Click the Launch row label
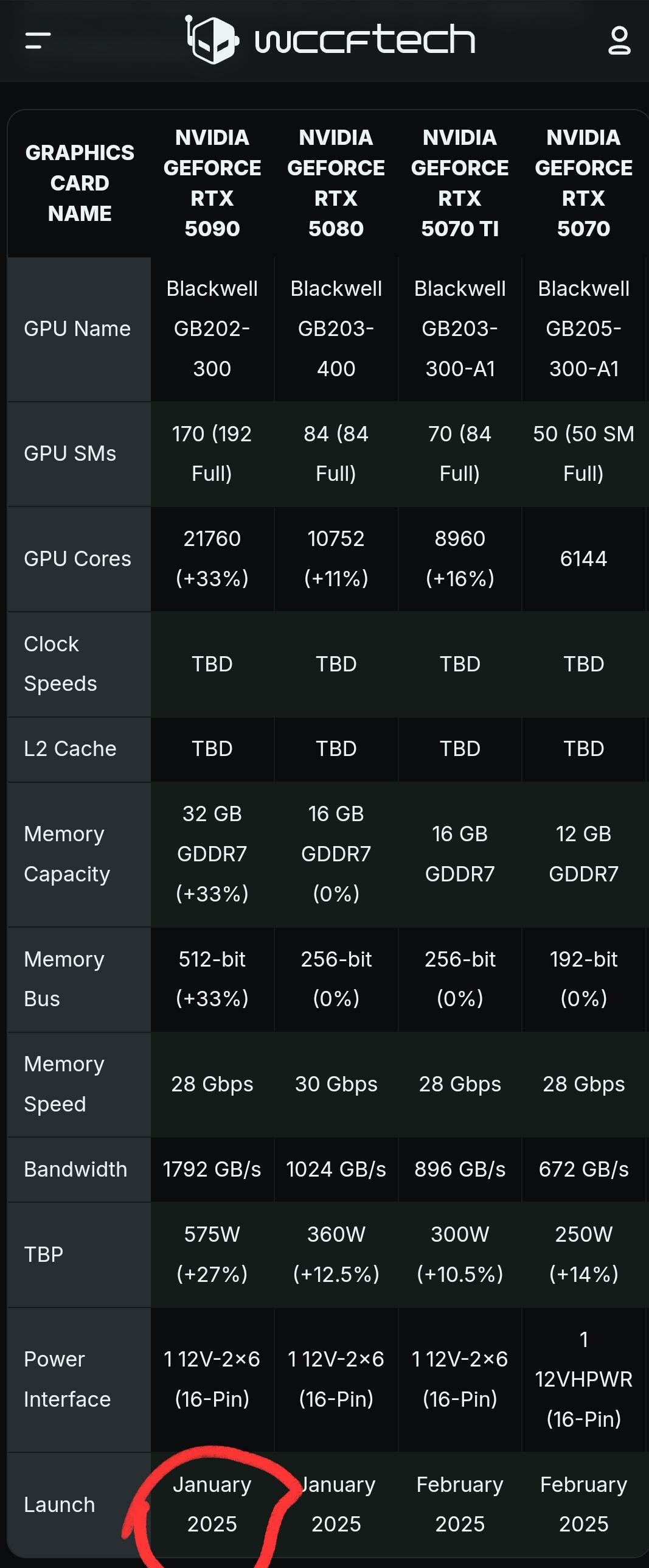649x1568 pixels. [60, 1505]
